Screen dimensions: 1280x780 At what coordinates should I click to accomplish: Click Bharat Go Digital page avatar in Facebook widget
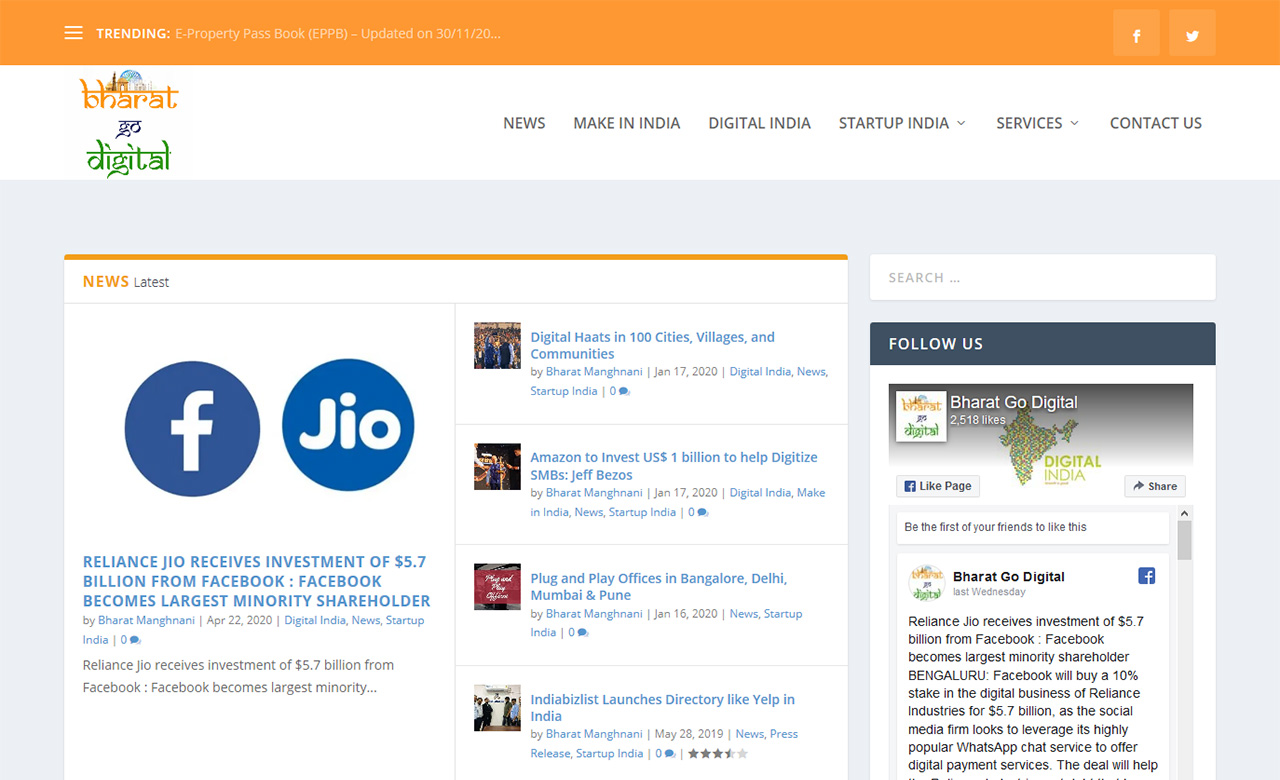921,416
